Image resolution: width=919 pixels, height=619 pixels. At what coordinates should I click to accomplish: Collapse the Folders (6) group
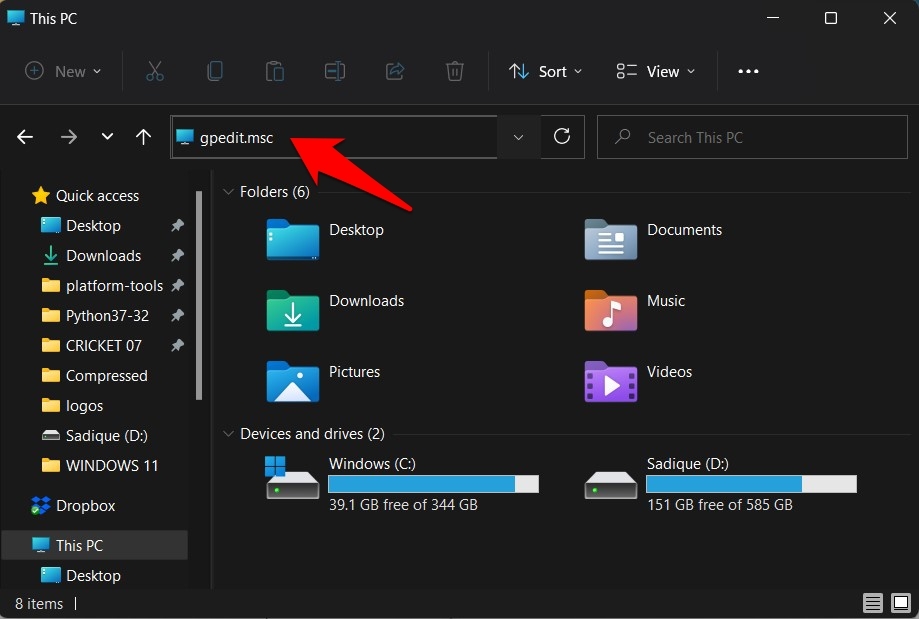[228, 192]
